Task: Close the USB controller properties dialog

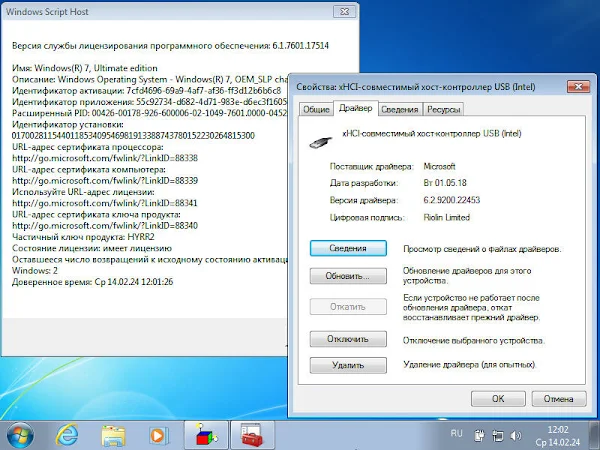Action: click(x=578, y=86)
